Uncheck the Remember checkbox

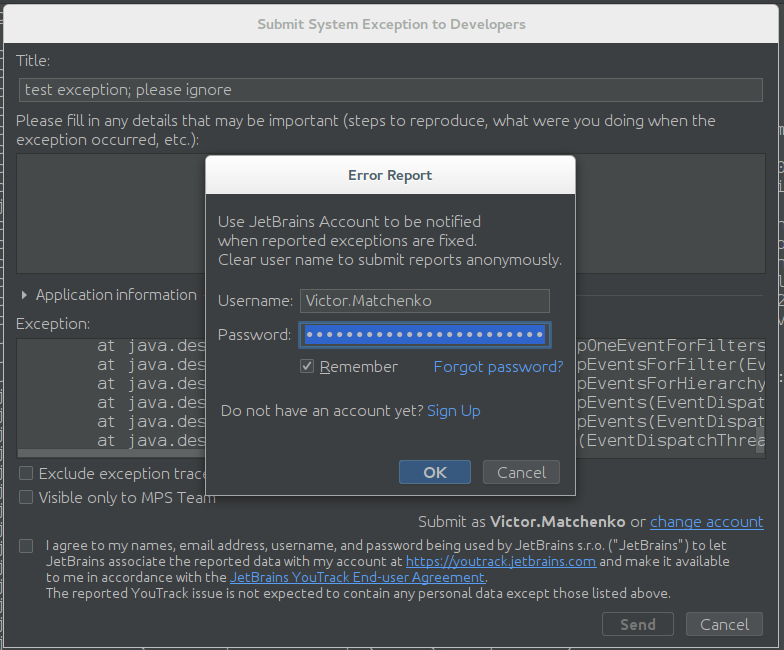308,367
